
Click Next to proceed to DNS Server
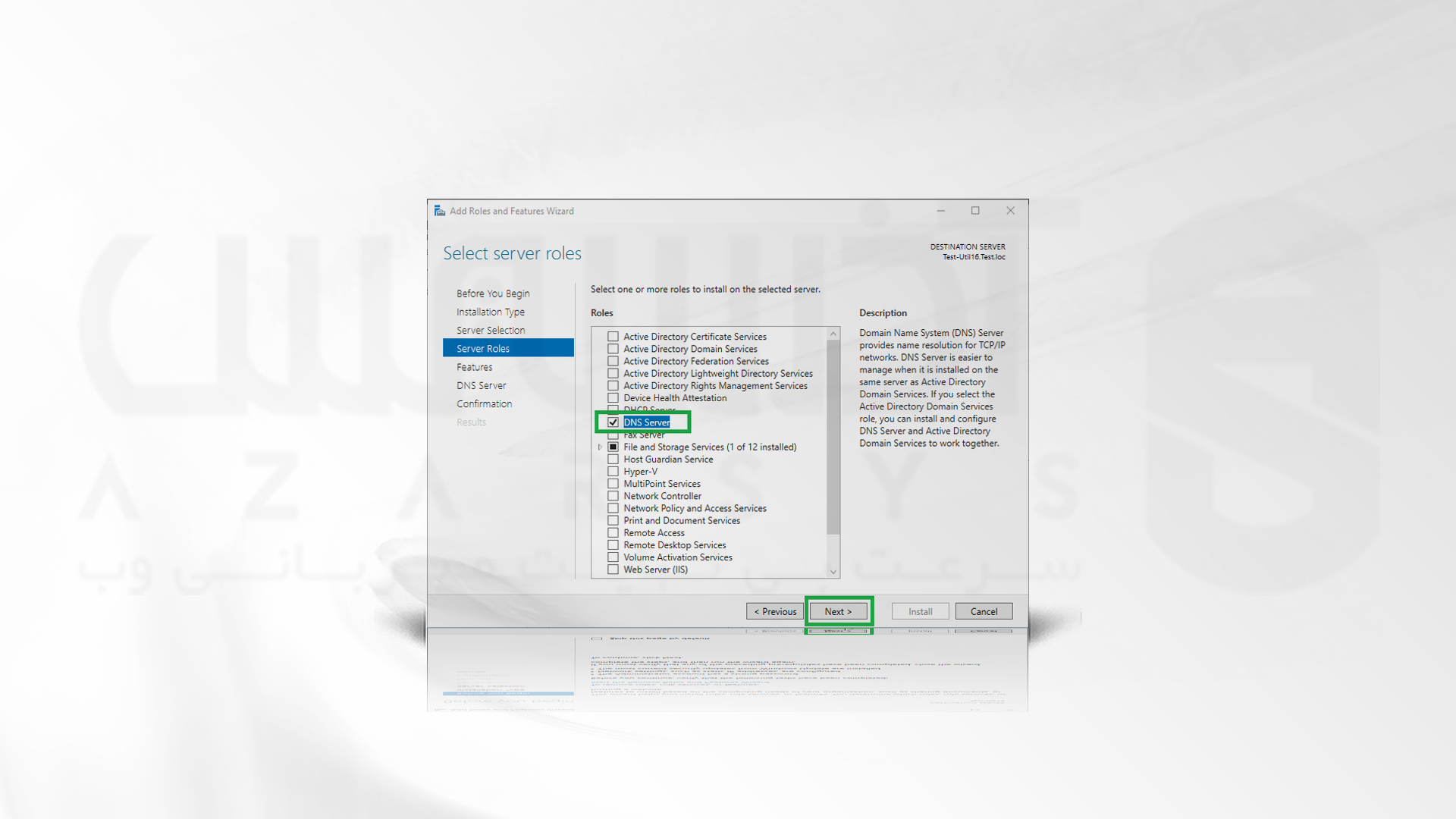pyautogui.click(x=838, y=610)
